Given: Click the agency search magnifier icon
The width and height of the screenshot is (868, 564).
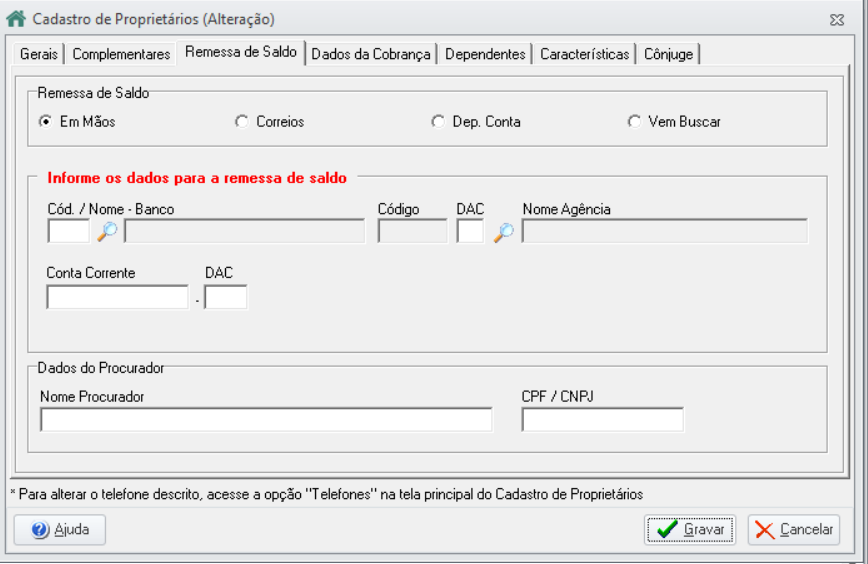Looking at the screenshot, I should click(503, 232).
